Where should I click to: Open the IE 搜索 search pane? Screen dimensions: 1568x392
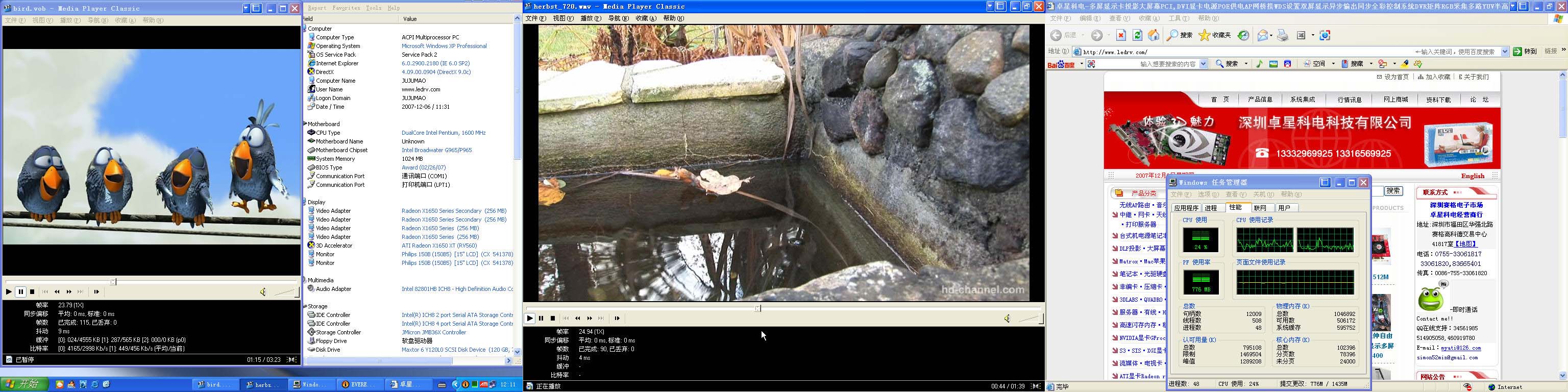point(1180,35)
